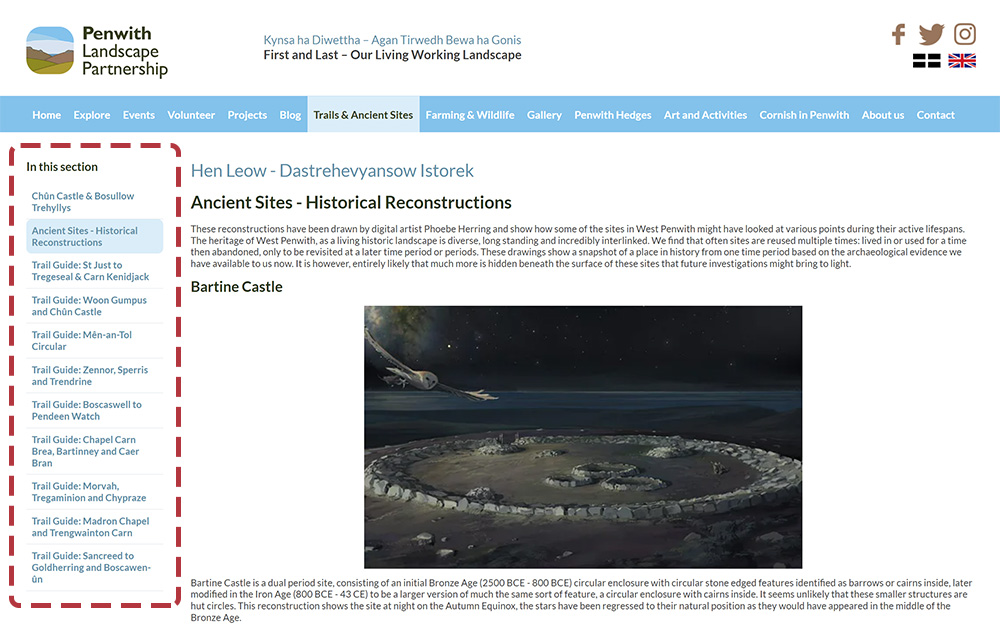Open the Contact menu item
This screenshot has width=1000, height=644.
point(936,115)
